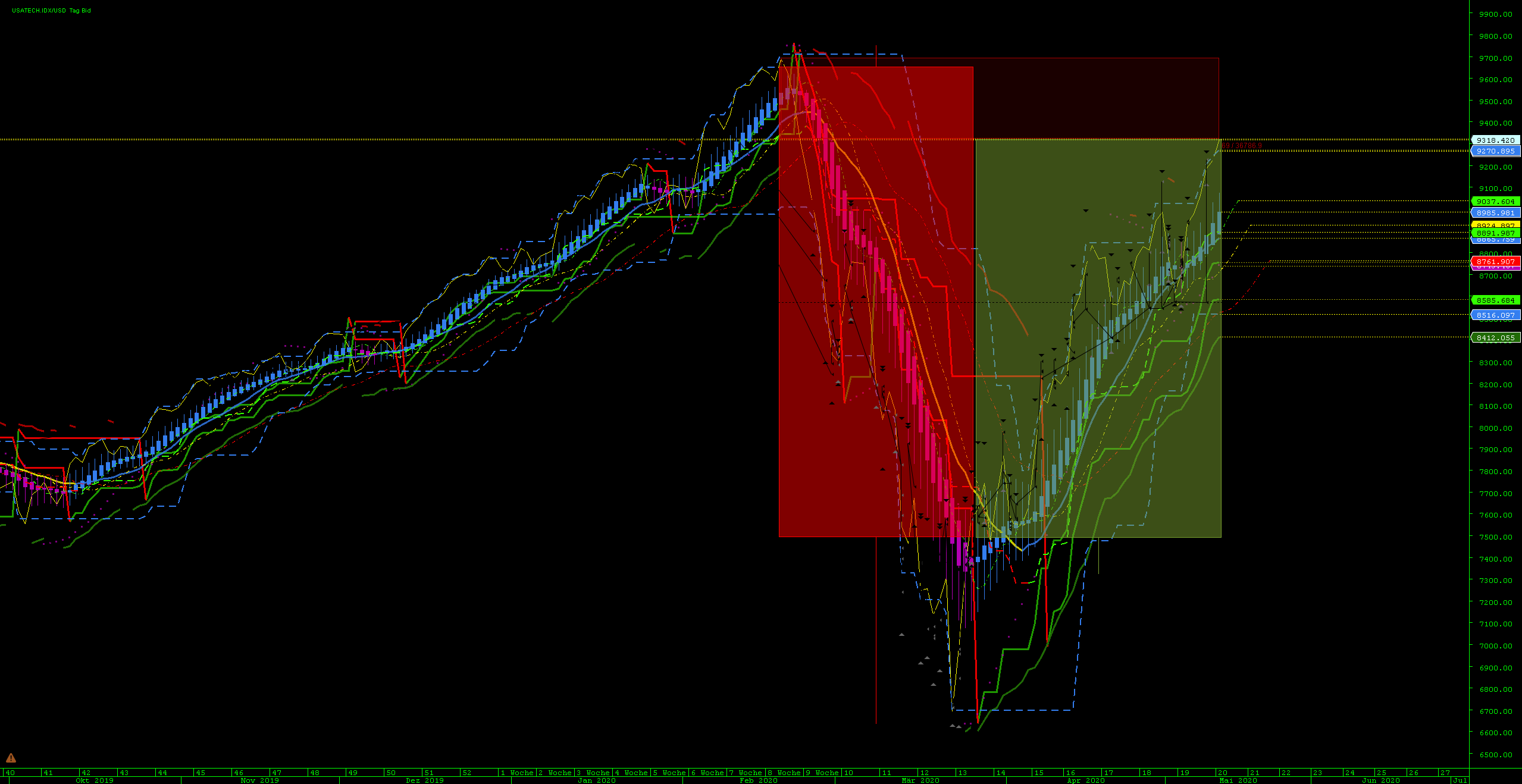
Task: Click the red 8761.907 price marker
Action: pos(1495,262)
